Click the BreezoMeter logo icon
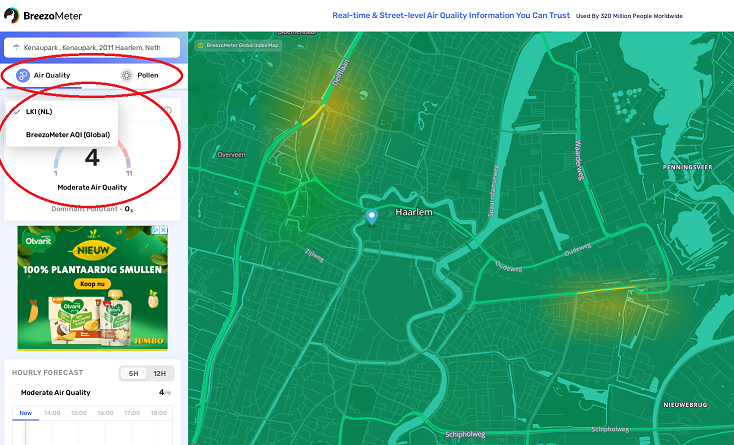The image size is (734, 445). 12,15
